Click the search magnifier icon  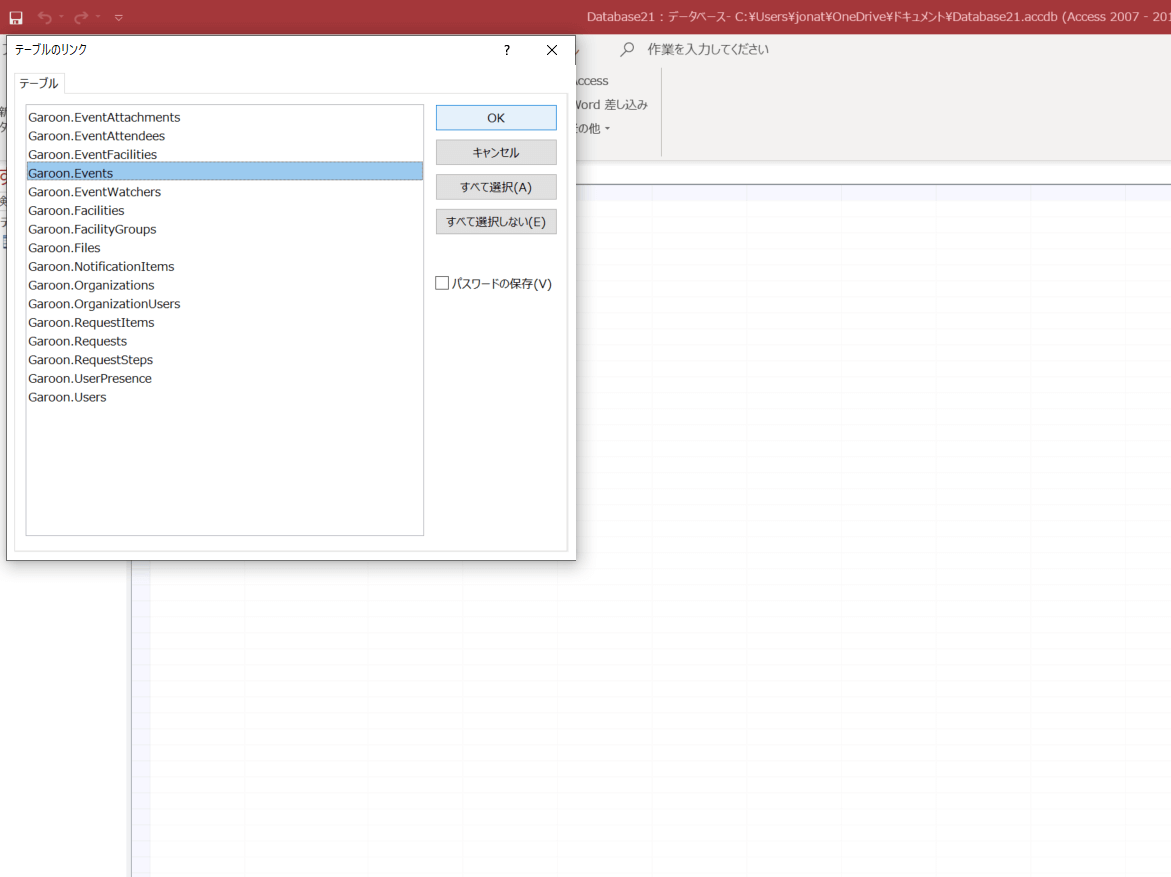click(627, 49)
